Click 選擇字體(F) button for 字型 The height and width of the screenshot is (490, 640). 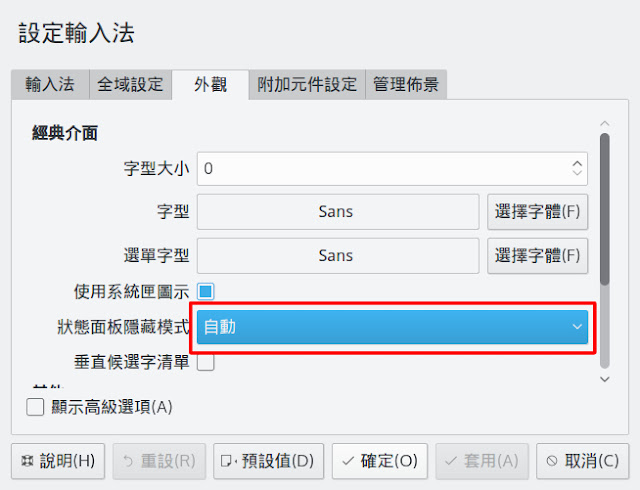click(538, 212)
